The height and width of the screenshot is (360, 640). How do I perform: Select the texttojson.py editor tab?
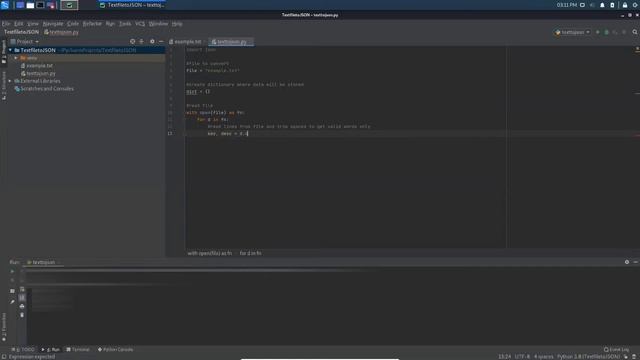coord(231,42)
